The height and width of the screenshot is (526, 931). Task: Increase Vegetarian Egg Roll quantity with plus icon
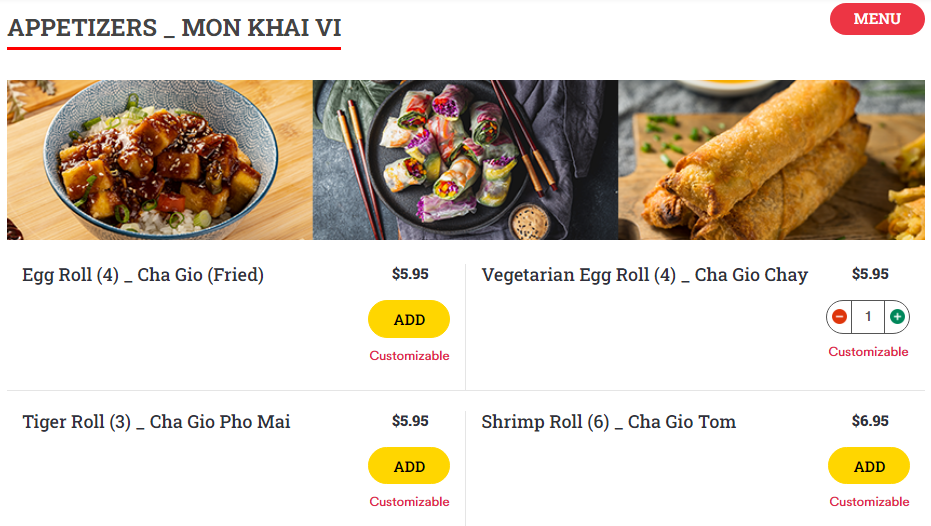[x=897, y=317]
